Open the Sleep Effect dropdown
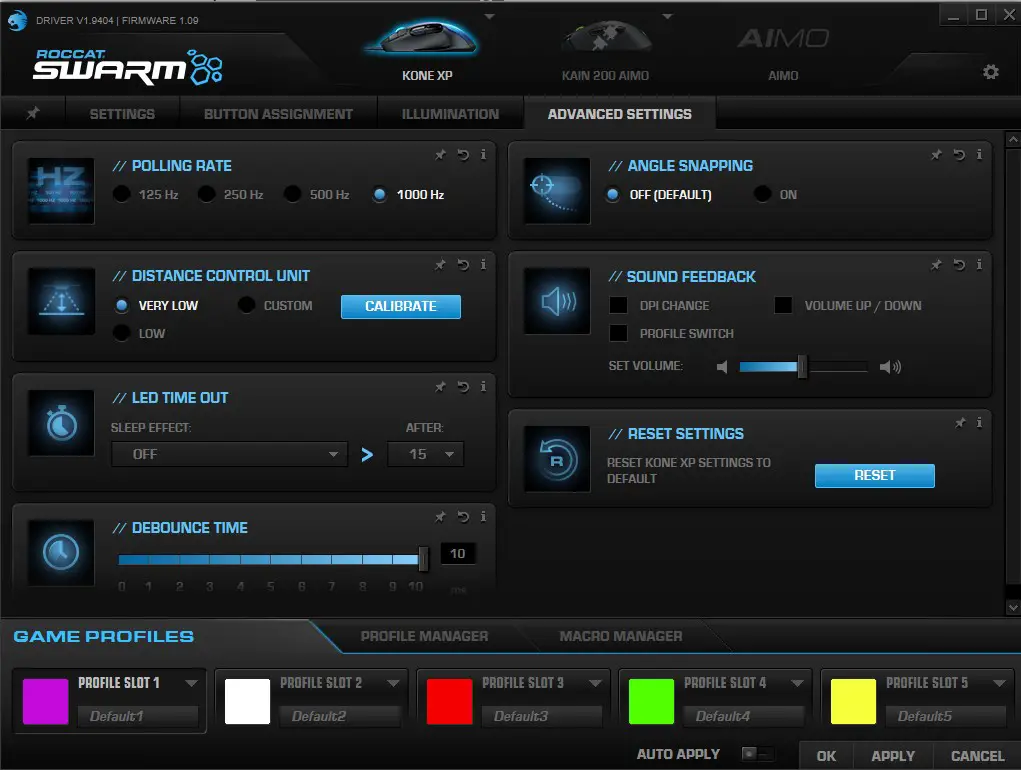This screenshot has height=770, width=1021. [229, 454]
